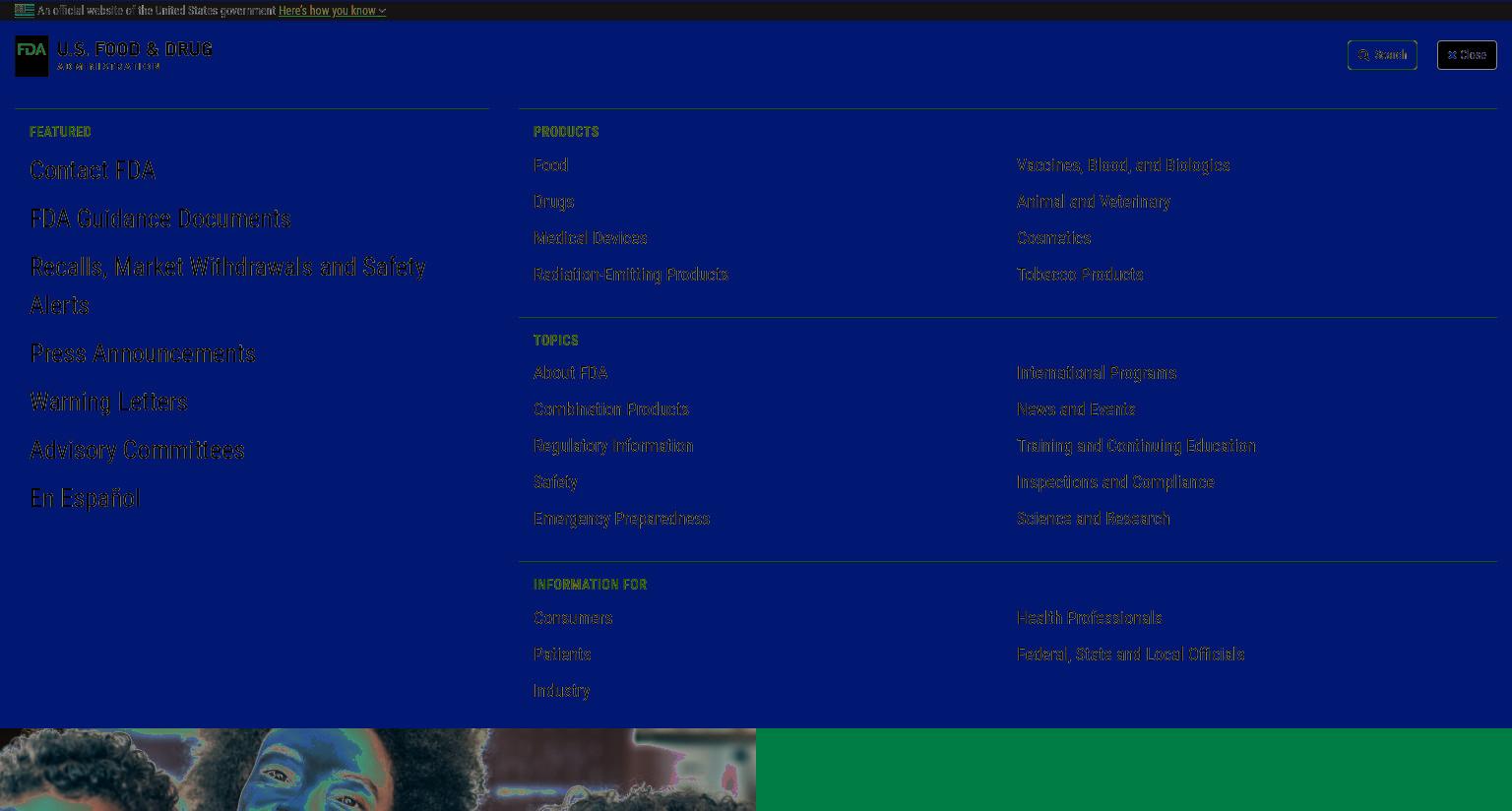Open Emergency Preparedness

coord(621,519)
